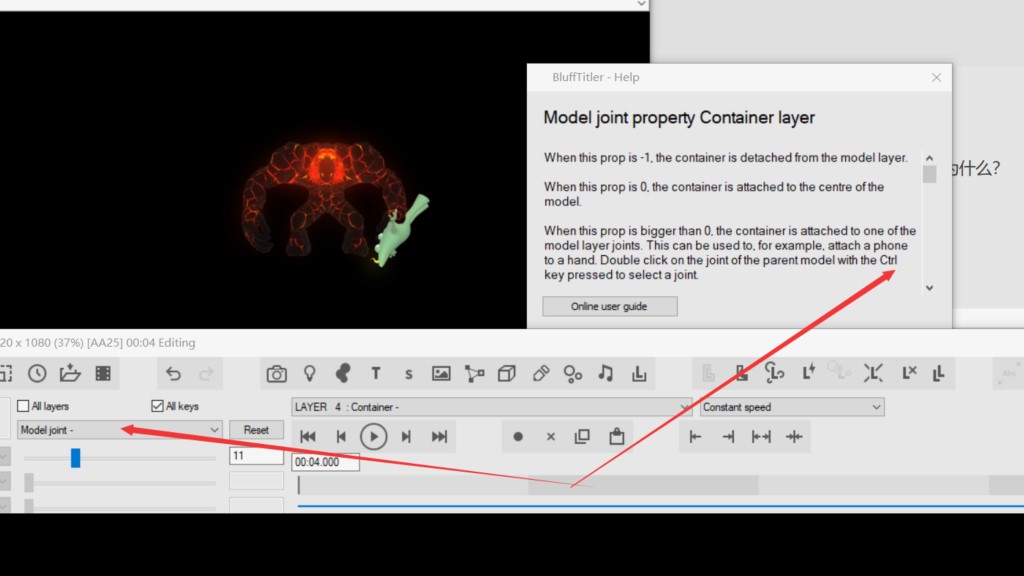
Task: Click the empty value field below 11
Action: tap(256, 481)
